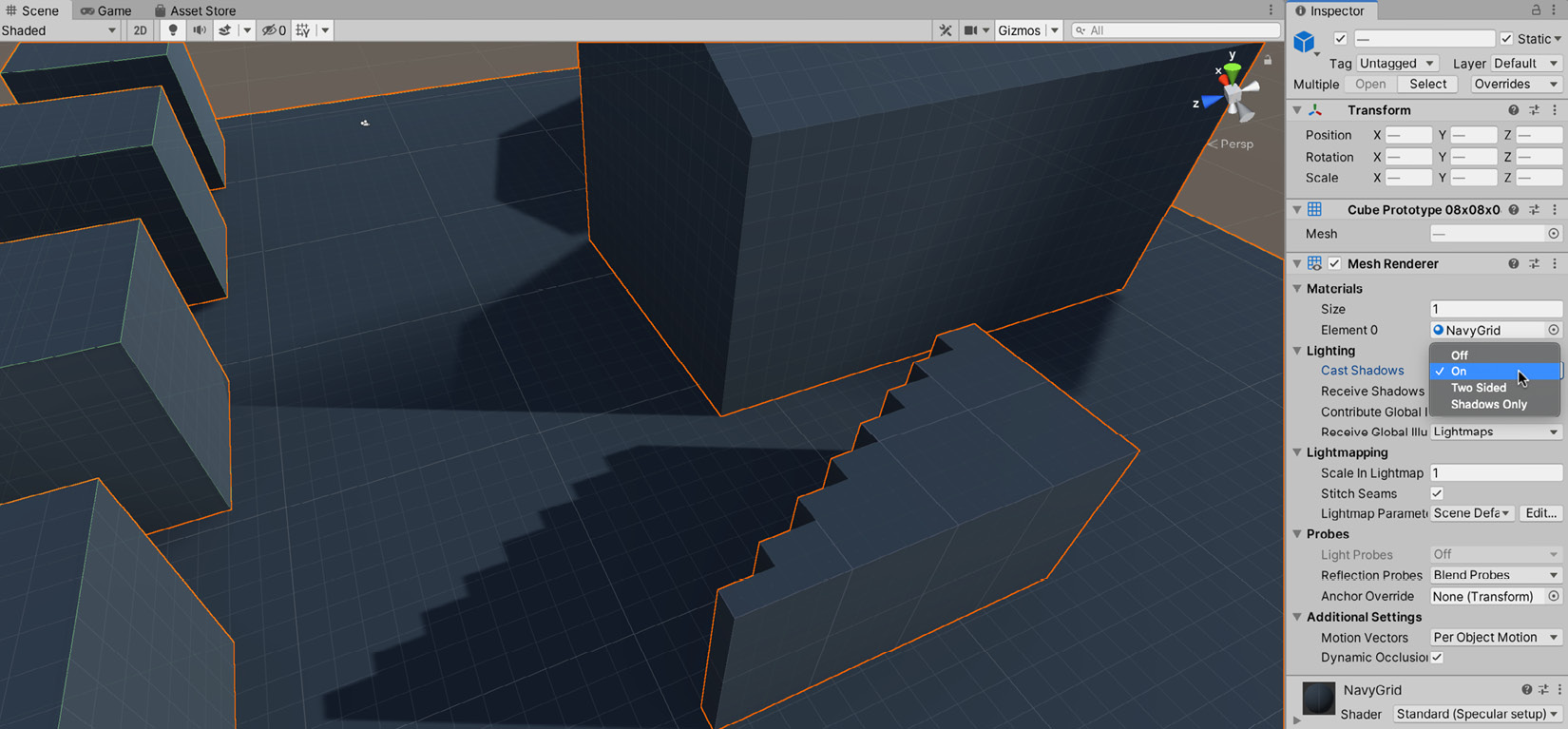The width and height of the screenshot is (1568, 729).
Task: Click the GameObject name field
Action: click(x=1424, y=39)
